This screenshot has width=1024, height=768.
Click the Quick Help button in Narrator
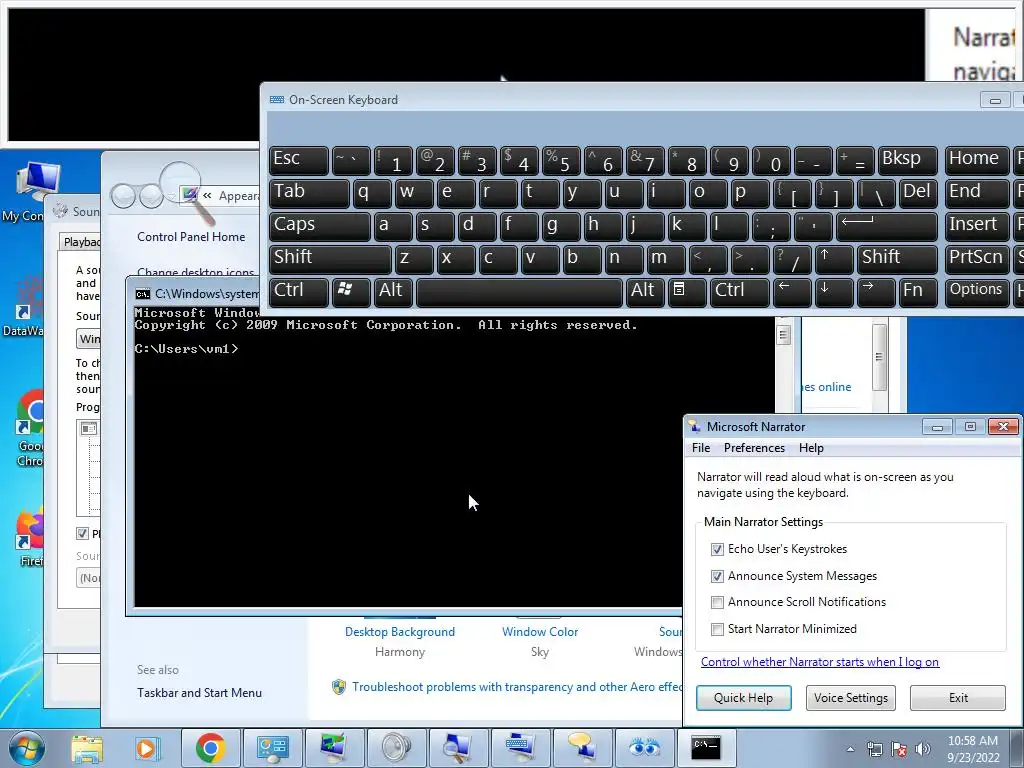743,697
